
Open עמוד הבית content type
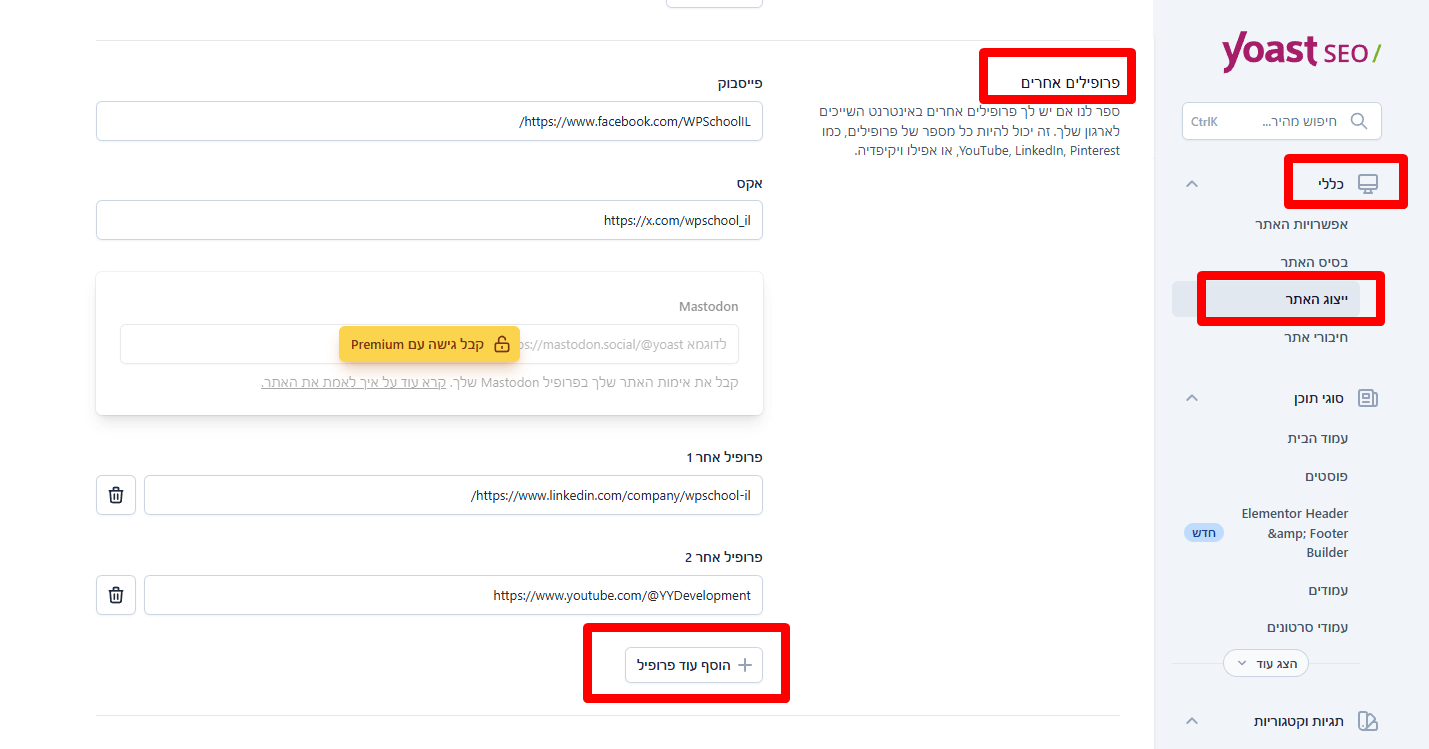(1318, 438)
